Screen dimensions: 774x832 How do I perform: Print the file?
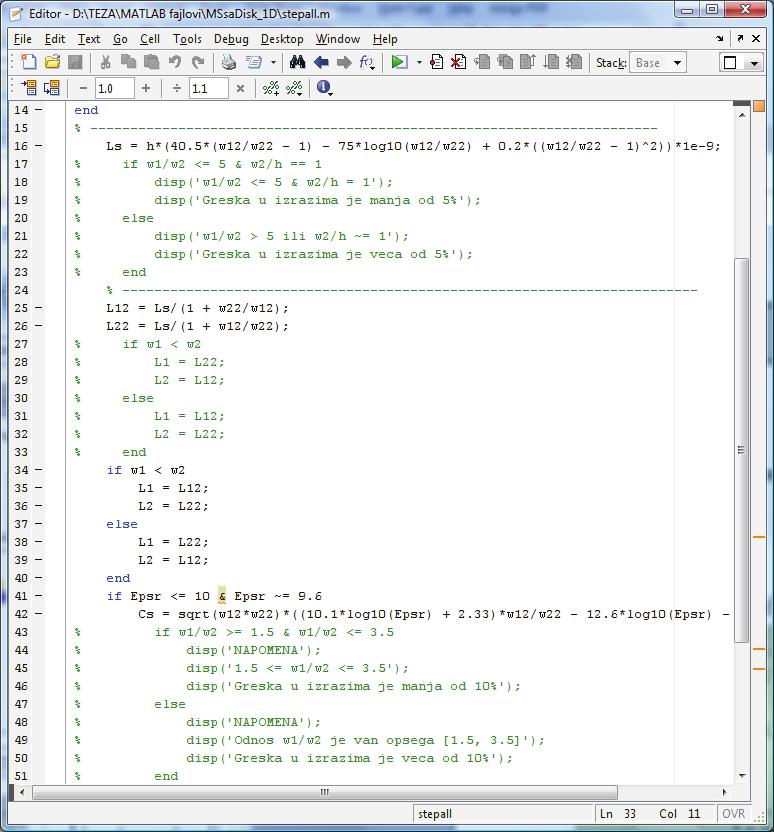tap(229, 62)
